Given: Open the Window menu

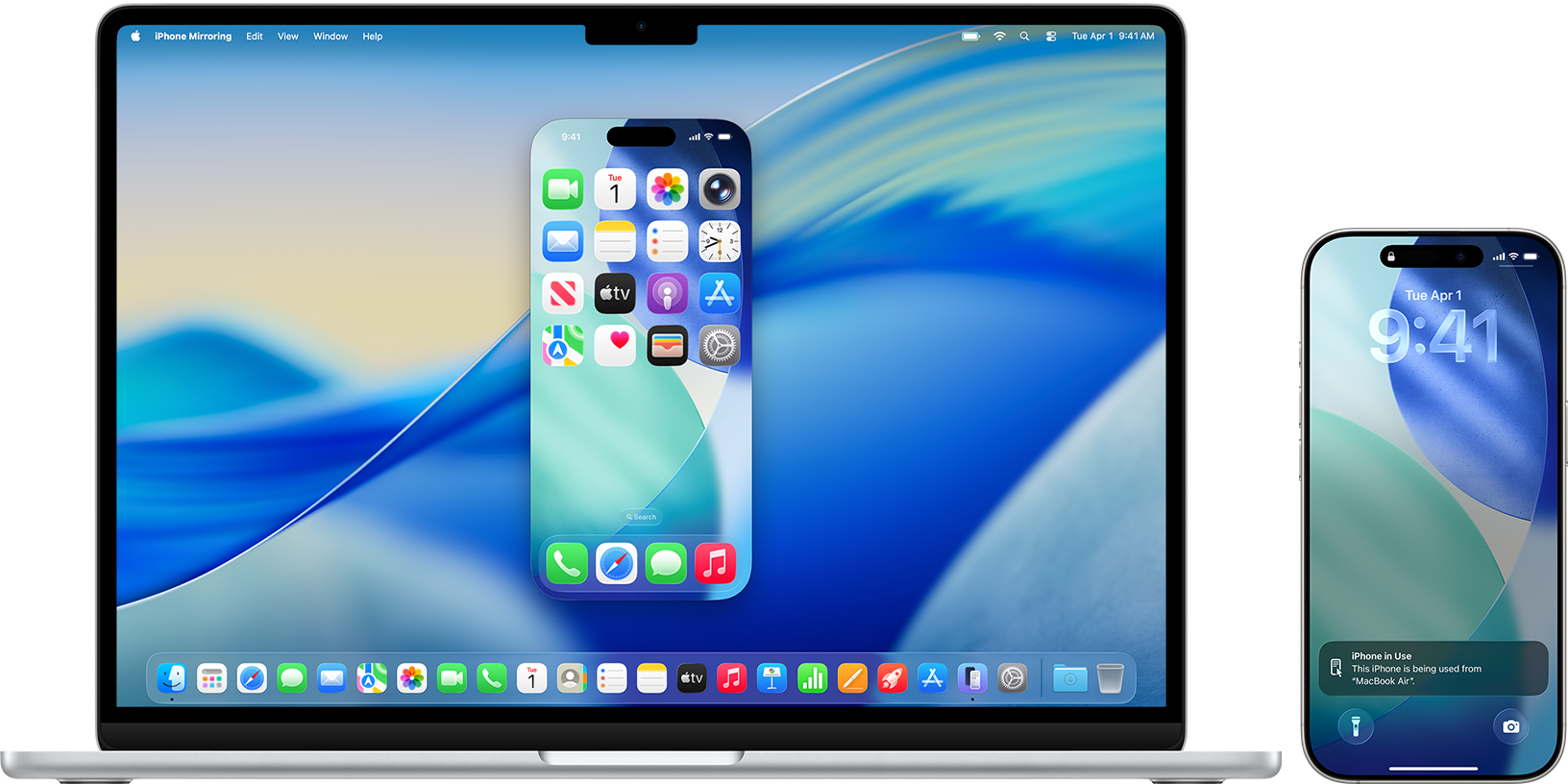Looking at the screenshot, I should click(331, 37).
